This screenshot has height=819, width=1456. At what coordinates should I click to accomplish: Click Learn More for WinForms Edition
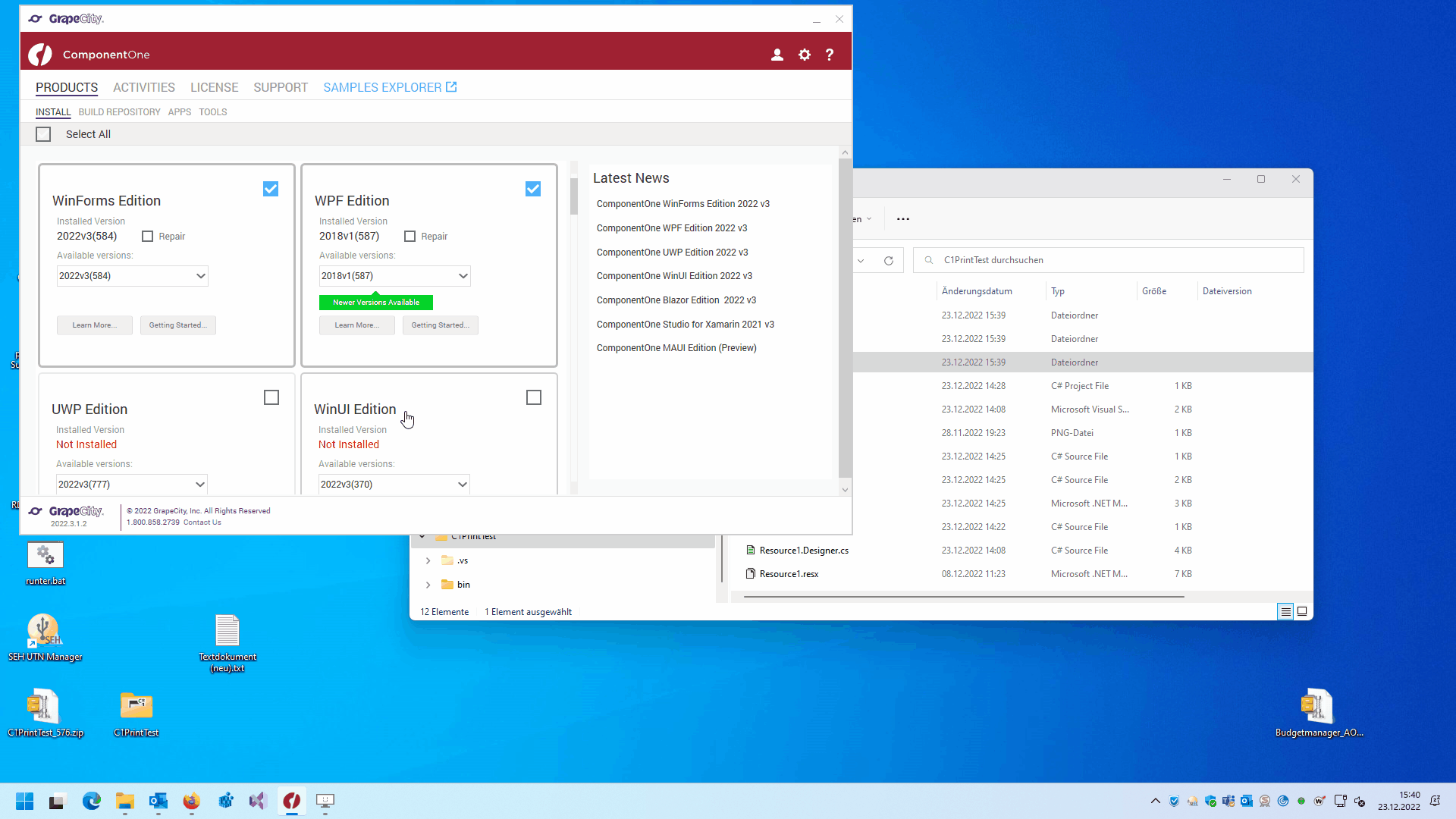click(95, 325)
